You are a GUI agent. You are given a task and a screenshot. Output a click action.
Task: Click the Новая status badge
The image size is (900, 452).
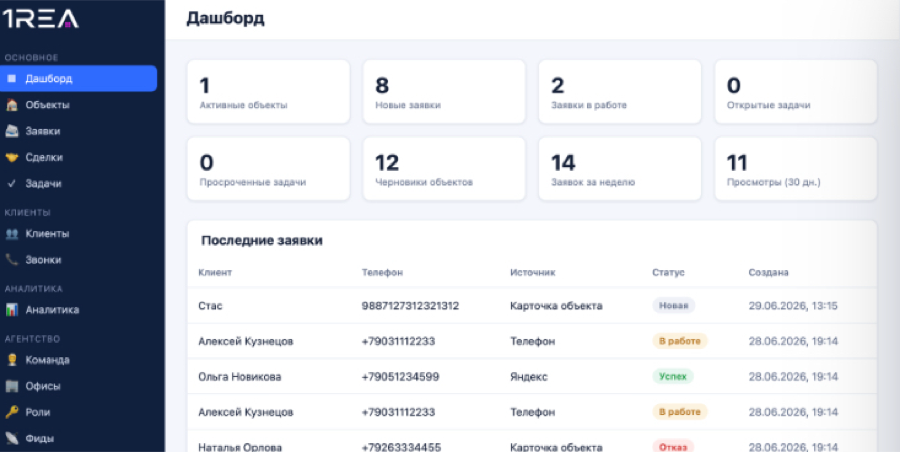coord(673,306)
